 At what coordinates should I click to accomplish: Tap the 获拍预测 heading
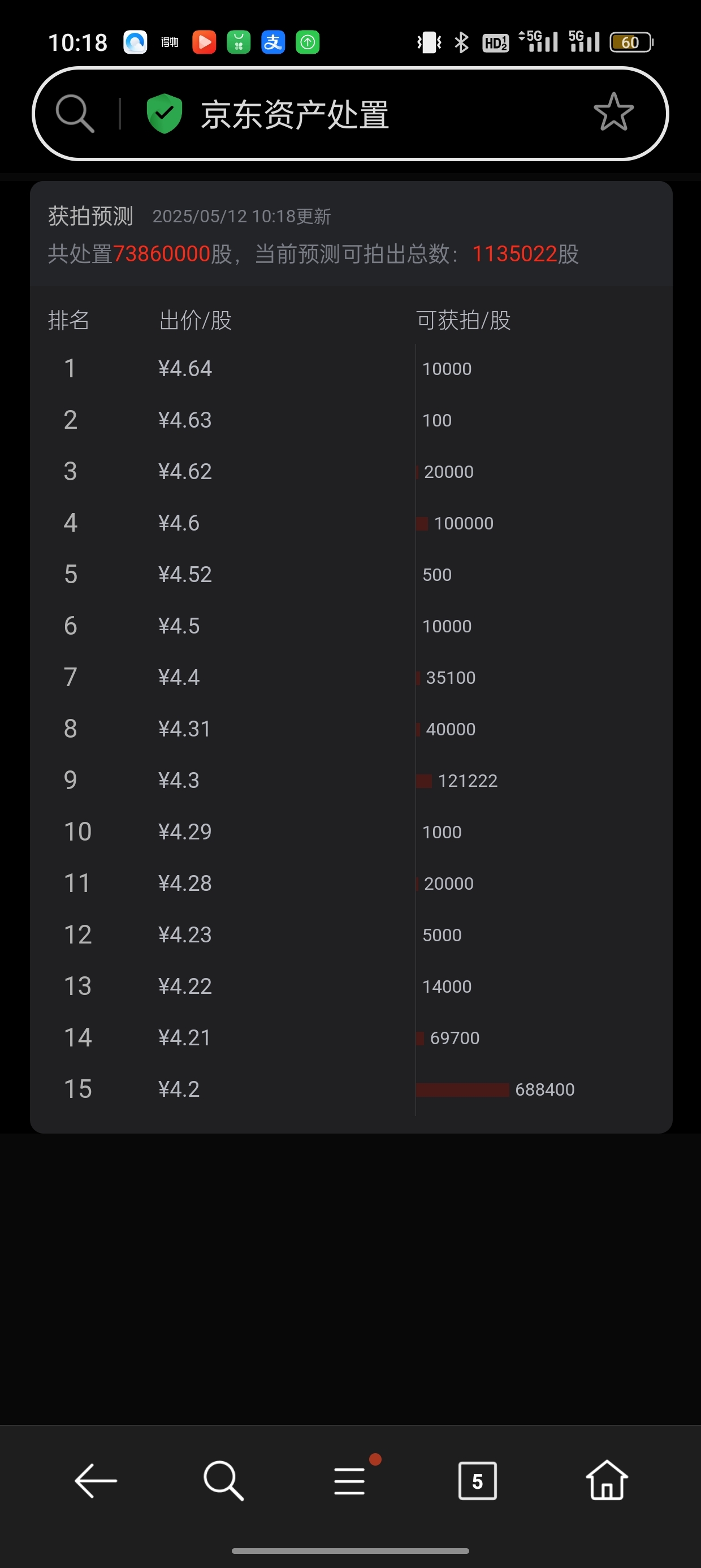coord(90,216)
